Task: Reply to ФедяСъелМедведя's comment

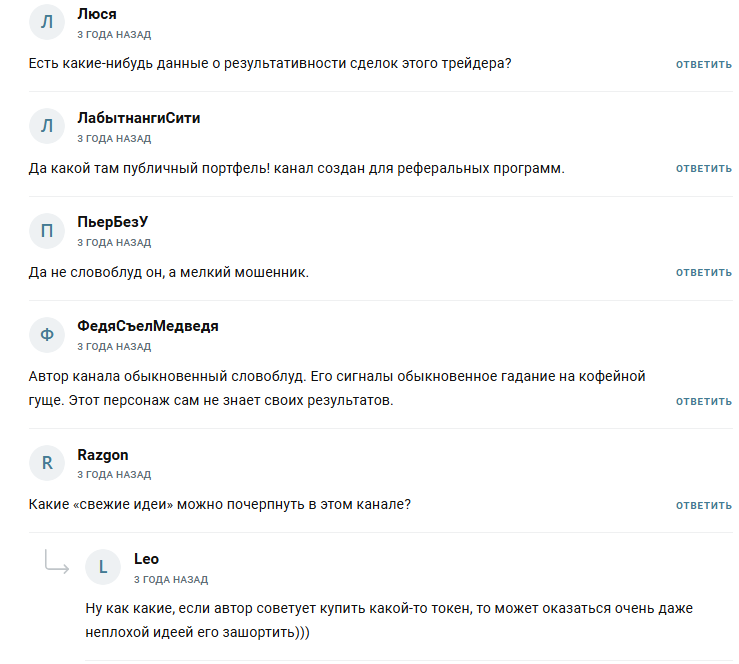Action: tap(703, 401)
